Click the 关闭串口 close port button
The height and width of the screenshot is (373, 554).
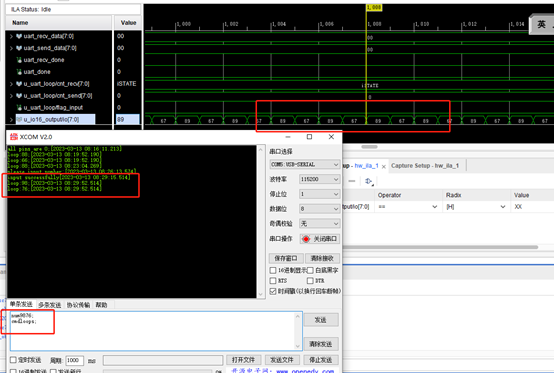pyautogui.click(x=320, y=239)
